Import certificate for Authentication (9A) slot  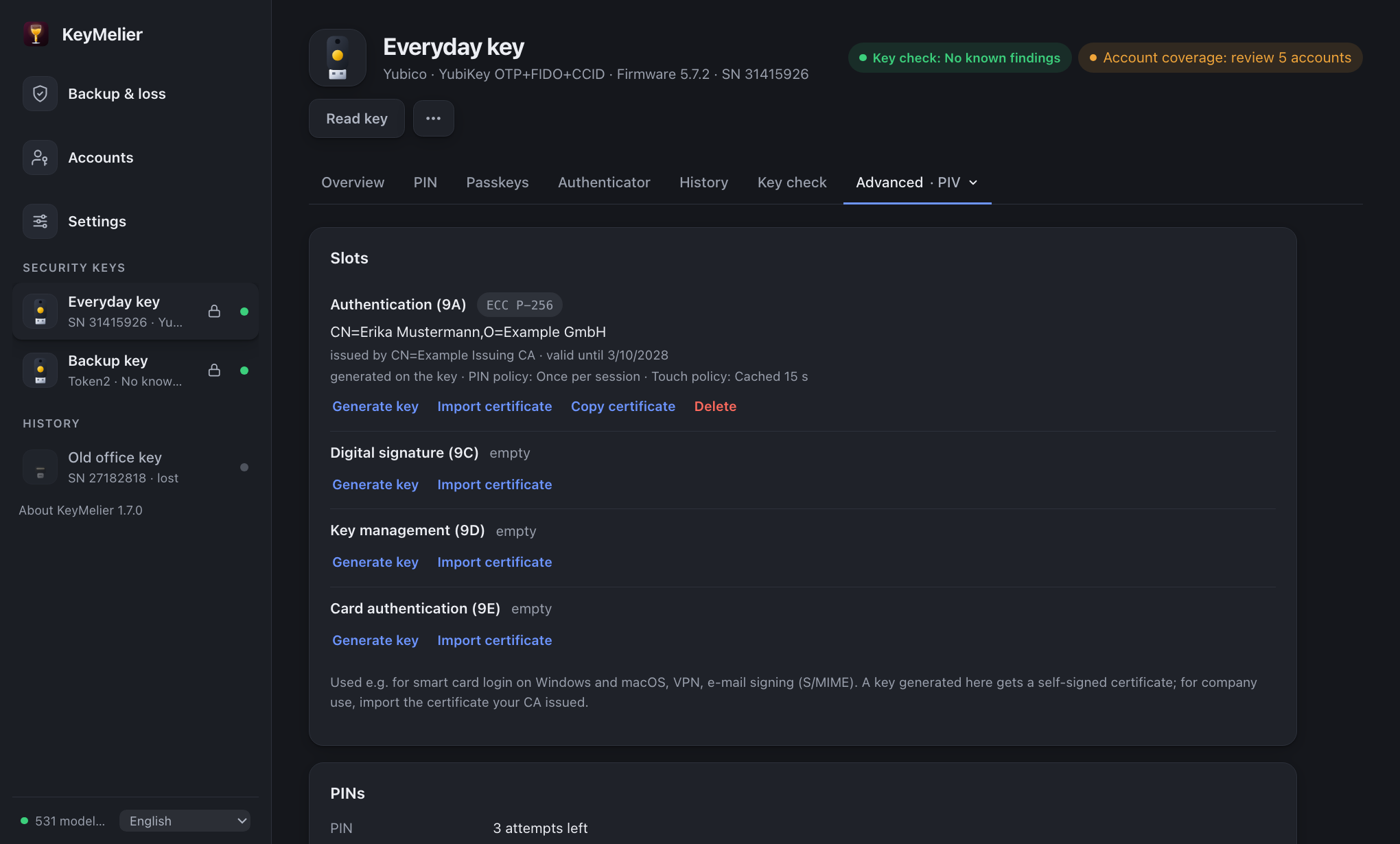tap(495, 406)
